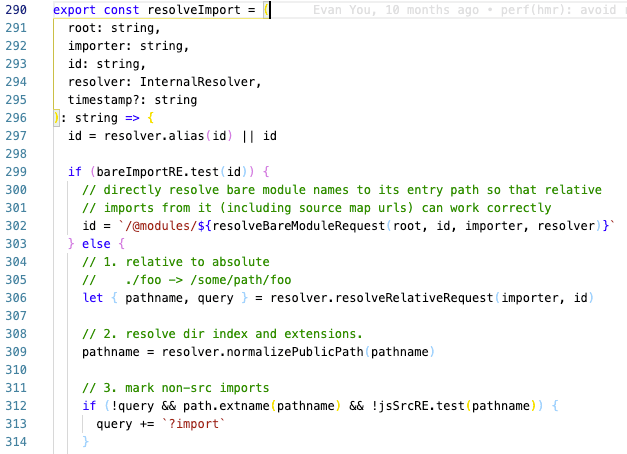This screenshot has height=454, width=627.
Task: Click 'resolveBareModuleRequest' call on line 302
Action: click(x=298, y=226)
